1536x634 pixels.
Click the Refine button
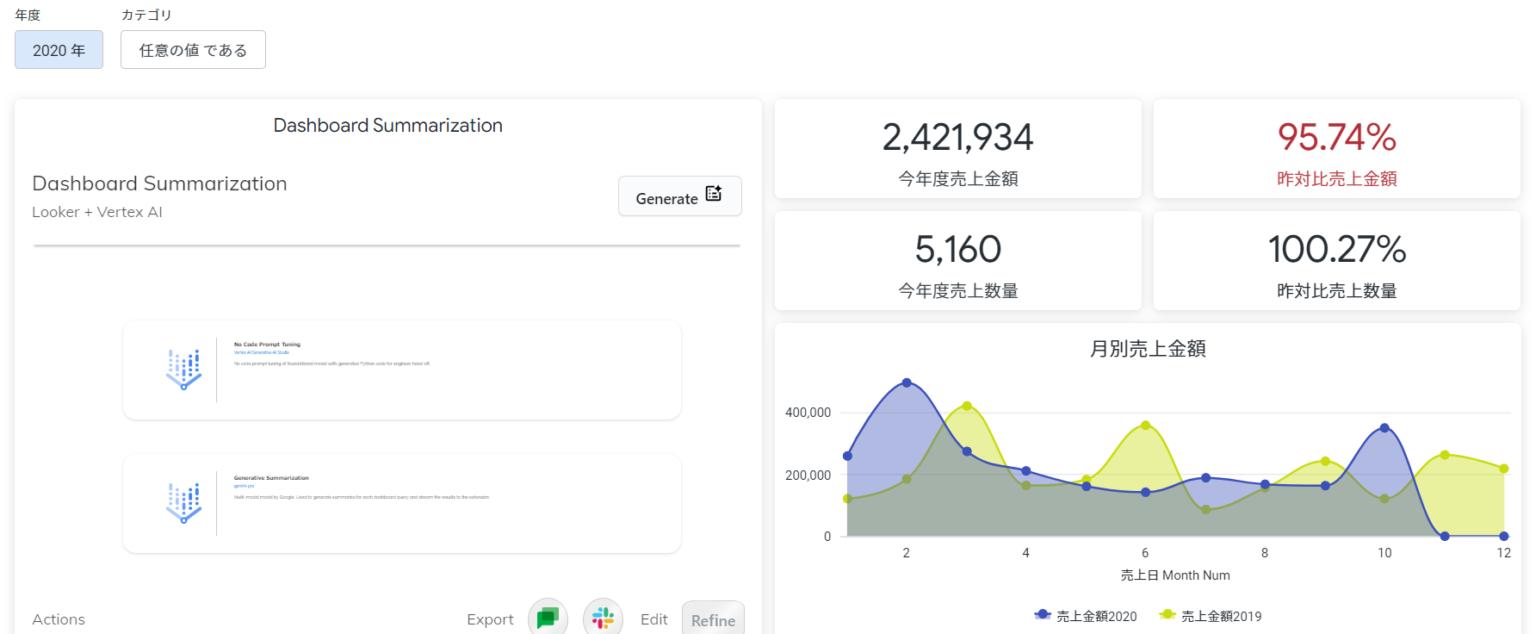tap(713, 618)
